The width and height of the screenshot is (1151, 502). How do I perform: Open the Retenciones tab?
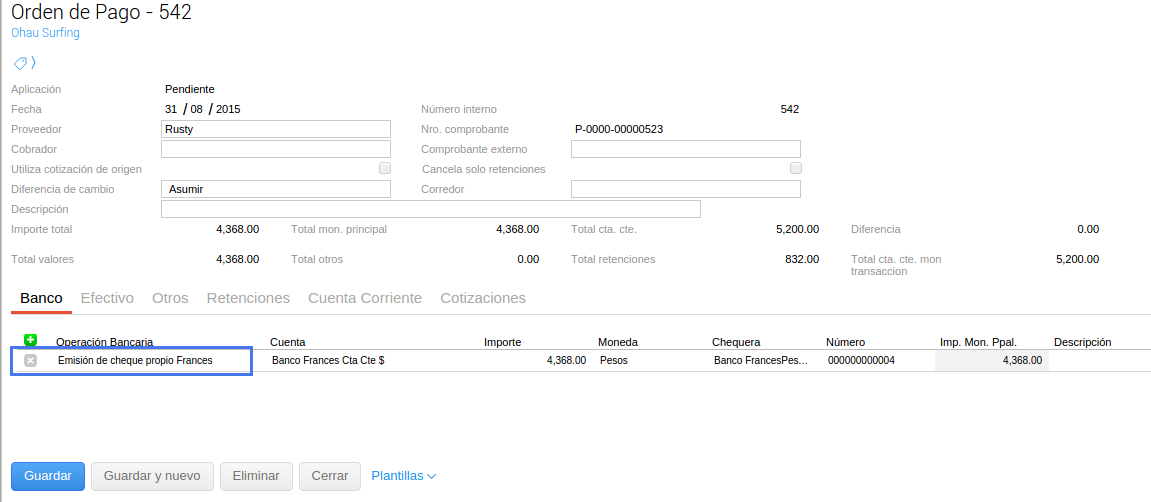tap(248, 298)
